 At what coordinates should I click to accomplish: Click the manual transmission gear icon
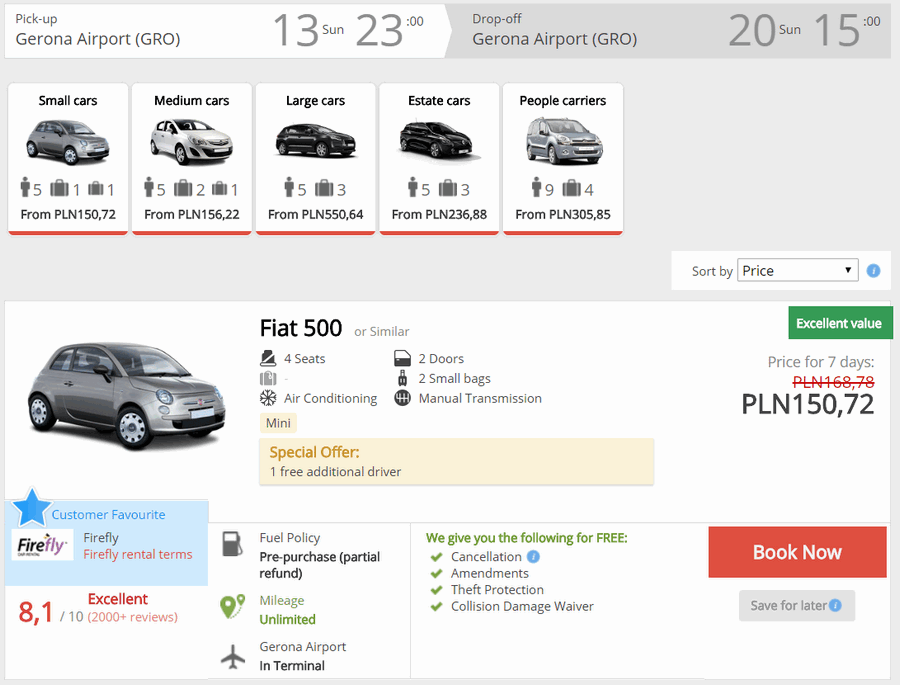[x=402, y=398]
